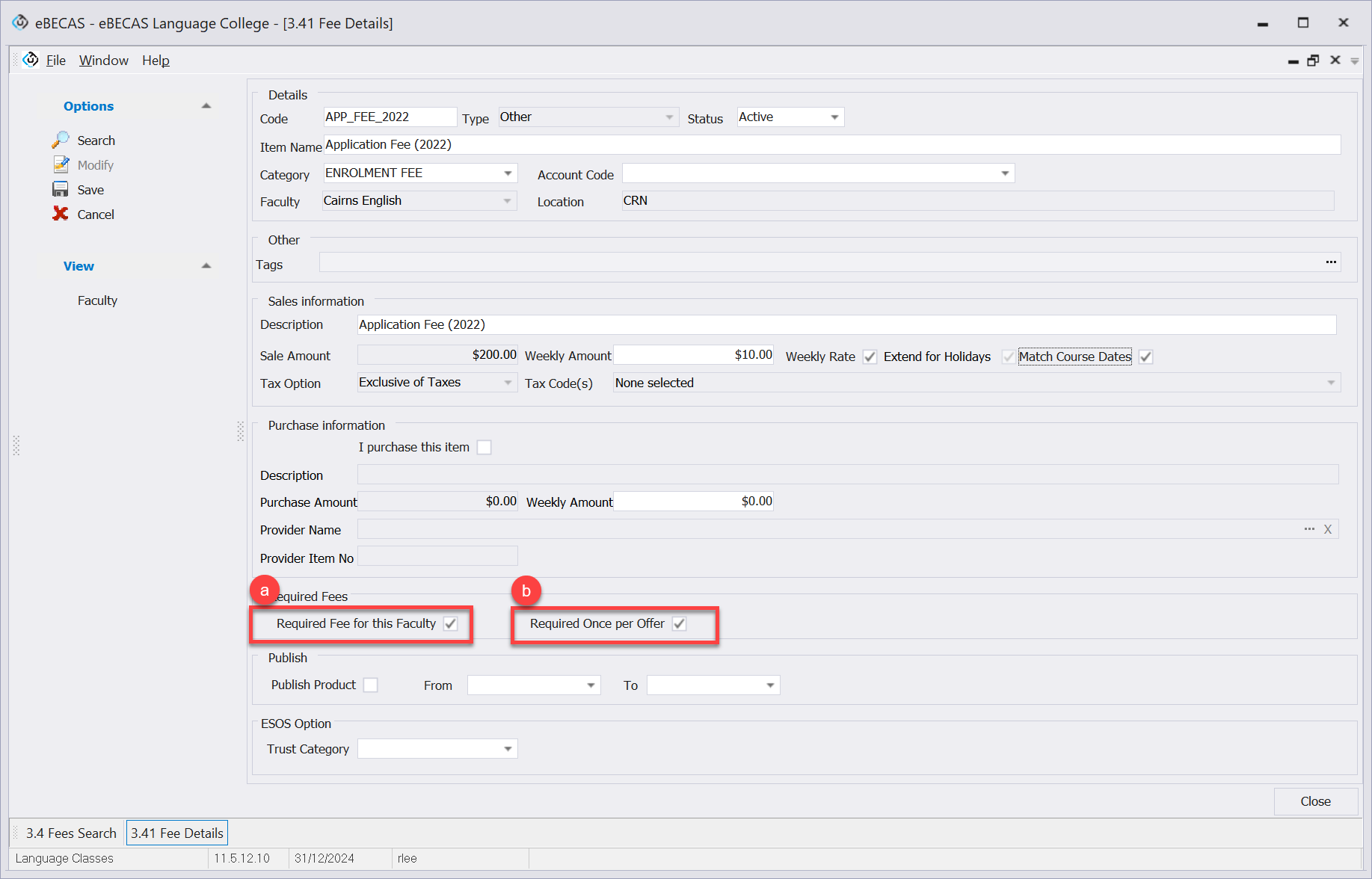Switch to the 3.4 Fees Search tab
1372x879 pixels.
pos(71,833)
